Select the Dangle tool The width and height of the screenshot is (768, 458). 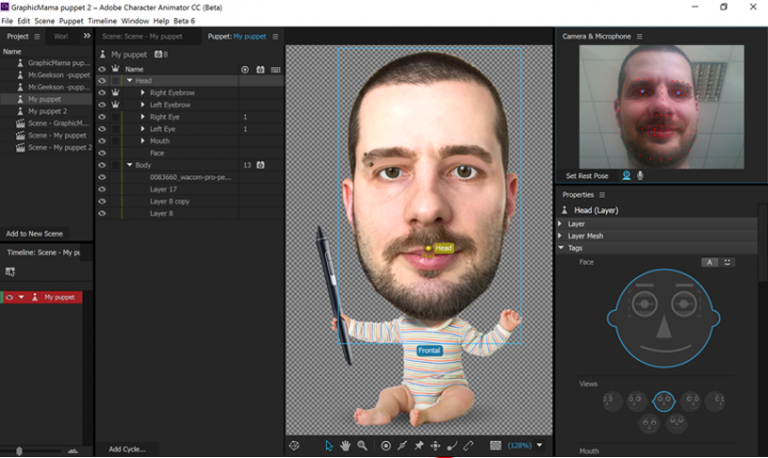point(452,445)
